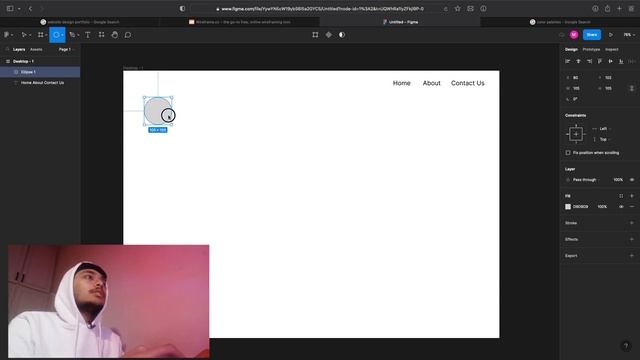This screenshot has width=640, height=360.
Task: Add a stroke with the plus icon
Action: [x=632, y=223]
